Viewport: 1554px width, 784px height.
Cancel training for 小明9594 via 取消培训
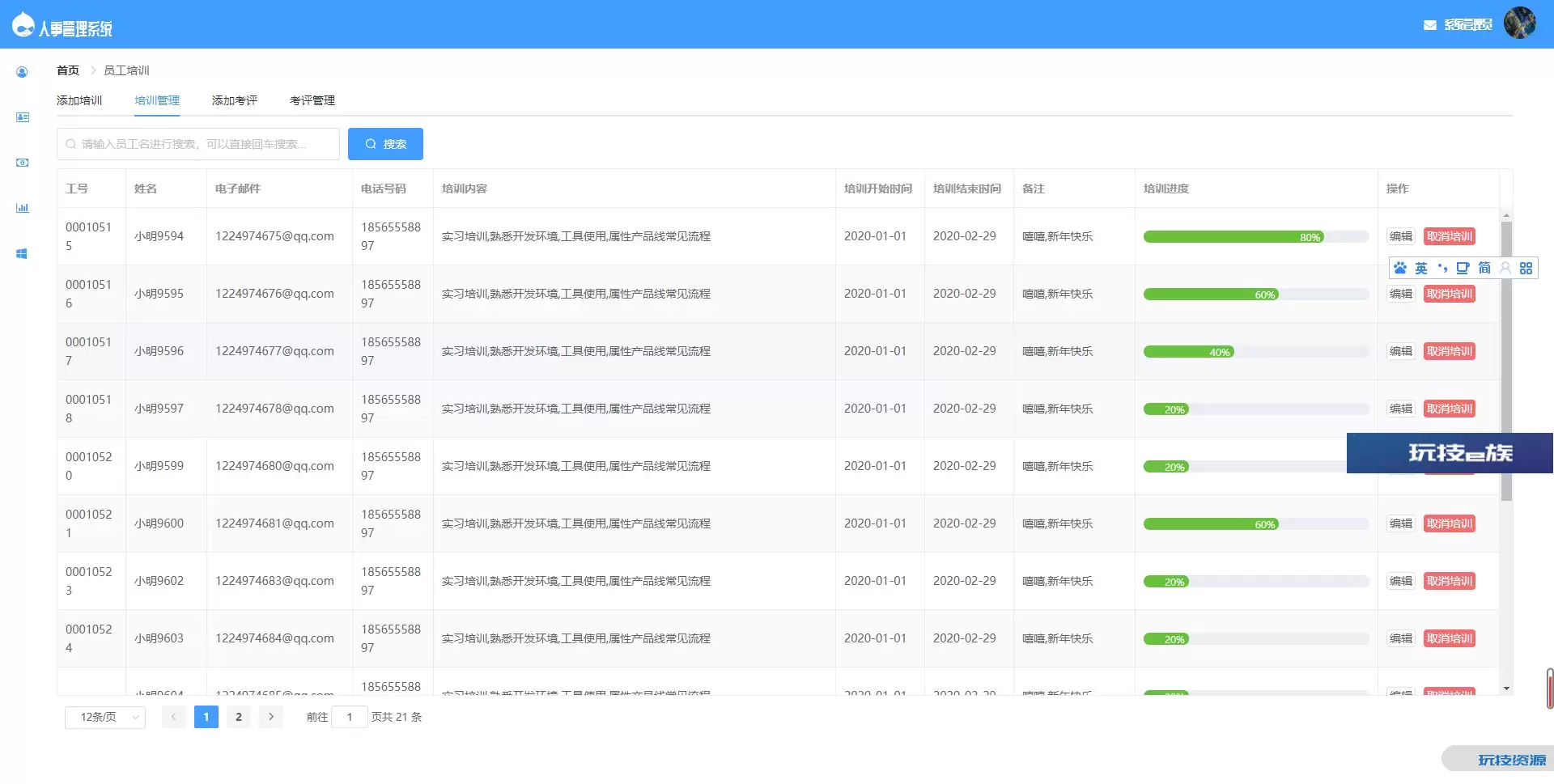[x=1449, y=236]
